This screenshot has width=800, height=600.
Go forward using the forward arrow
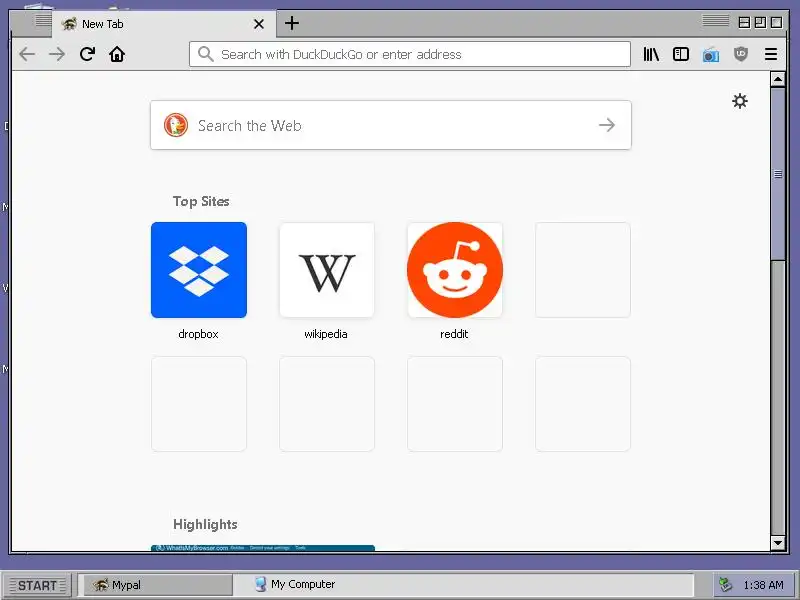(57, 54)
